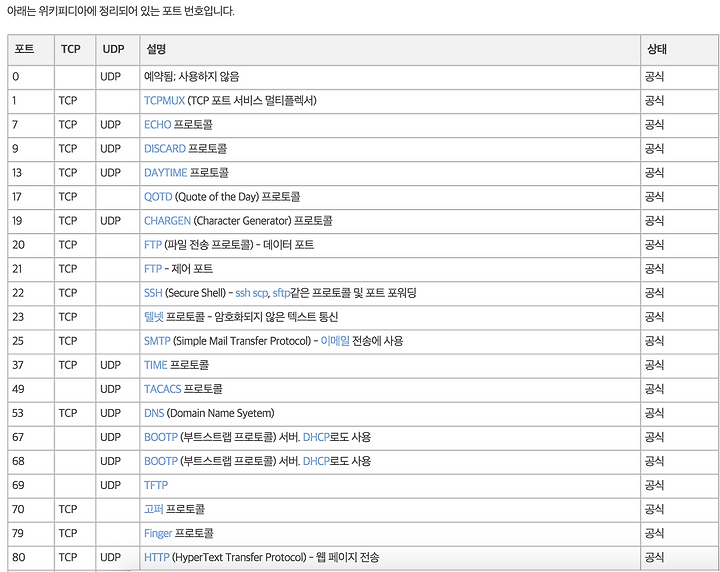Click the 공식 status in port 21 row
Image resolution: width=720 pixels, height=572 pixels.
tap(654, 269)
